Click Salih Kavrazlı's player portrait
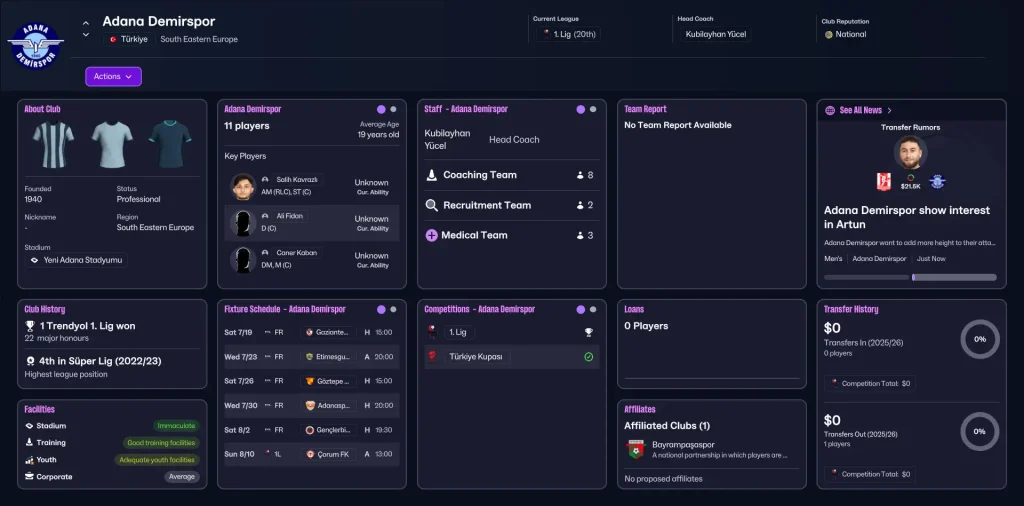The image size is (1024, 506). click(x=243, y=187)
